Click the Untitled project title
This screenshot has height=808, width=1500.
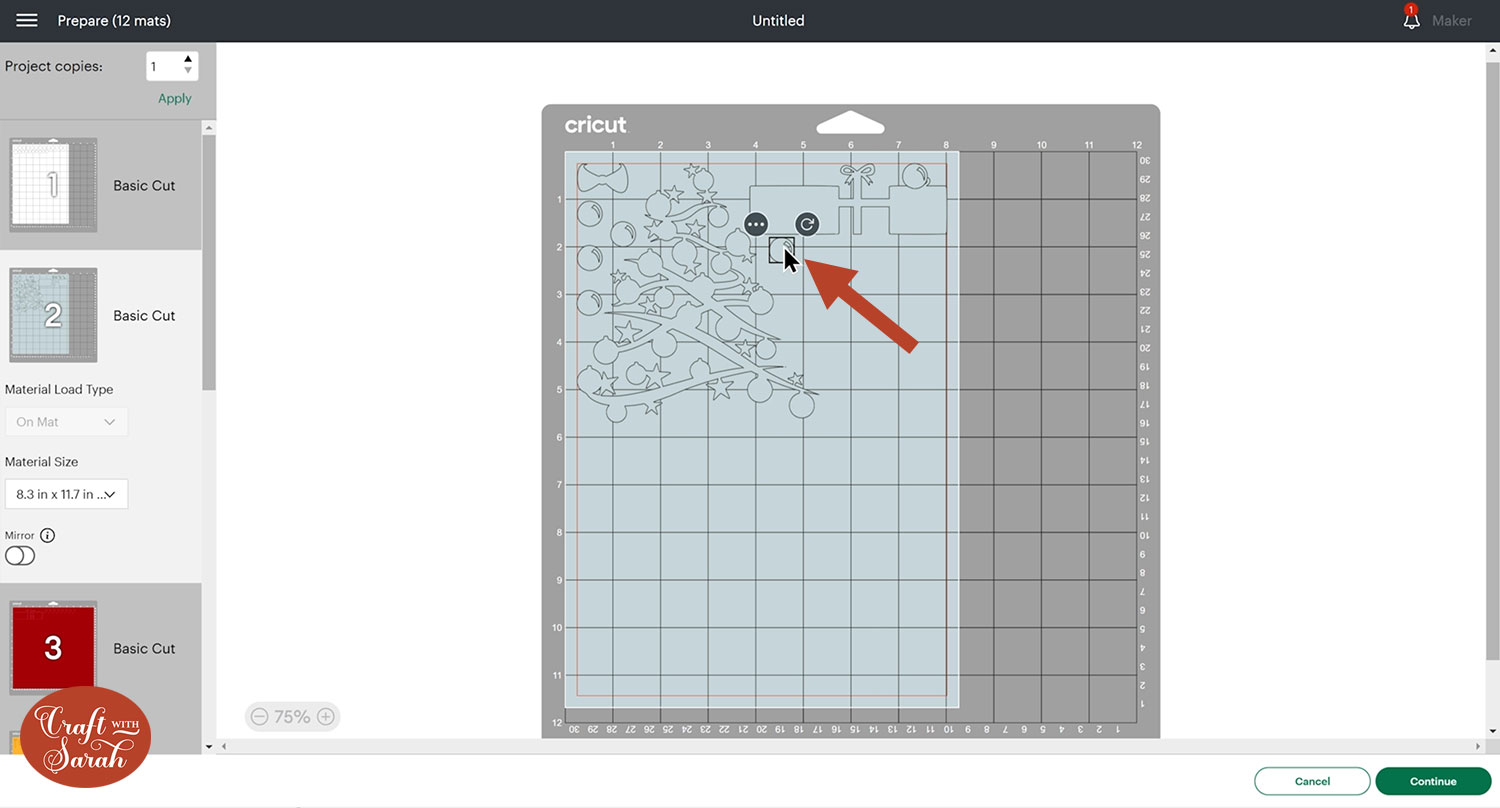(778, 21)
